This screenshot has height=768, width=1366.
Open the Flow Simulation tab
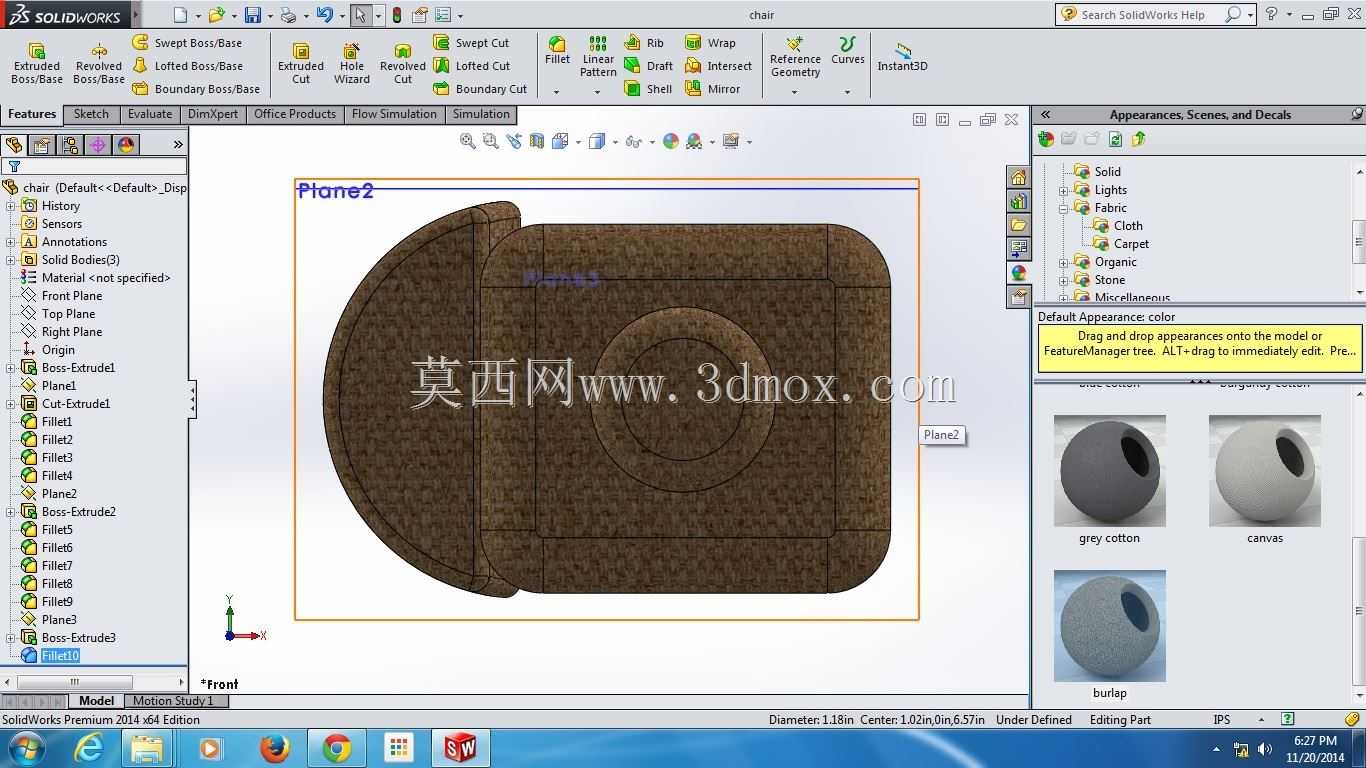point(394,114)
